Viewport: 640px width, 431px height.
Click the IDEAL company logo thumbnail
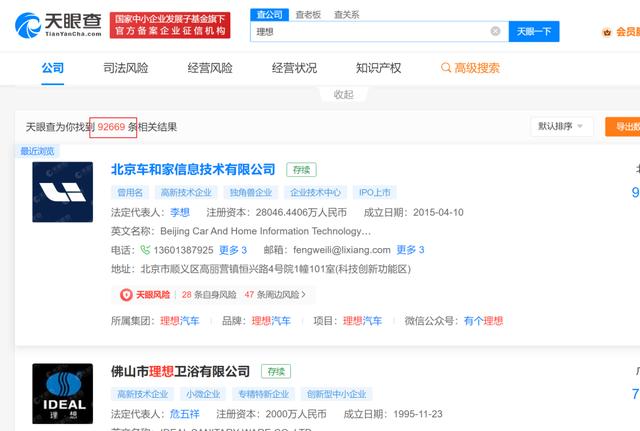point(62,396)
